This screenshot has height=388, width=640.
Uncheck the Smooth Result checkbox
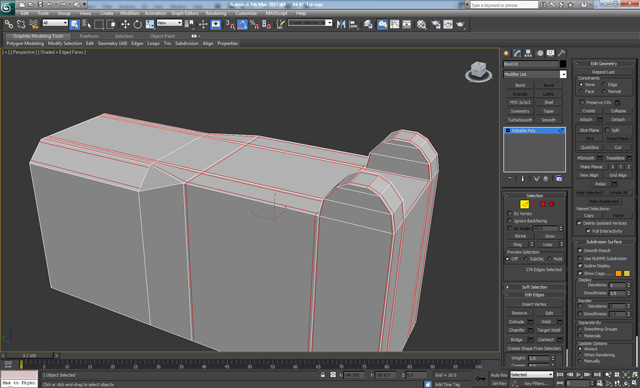point(580,251)
